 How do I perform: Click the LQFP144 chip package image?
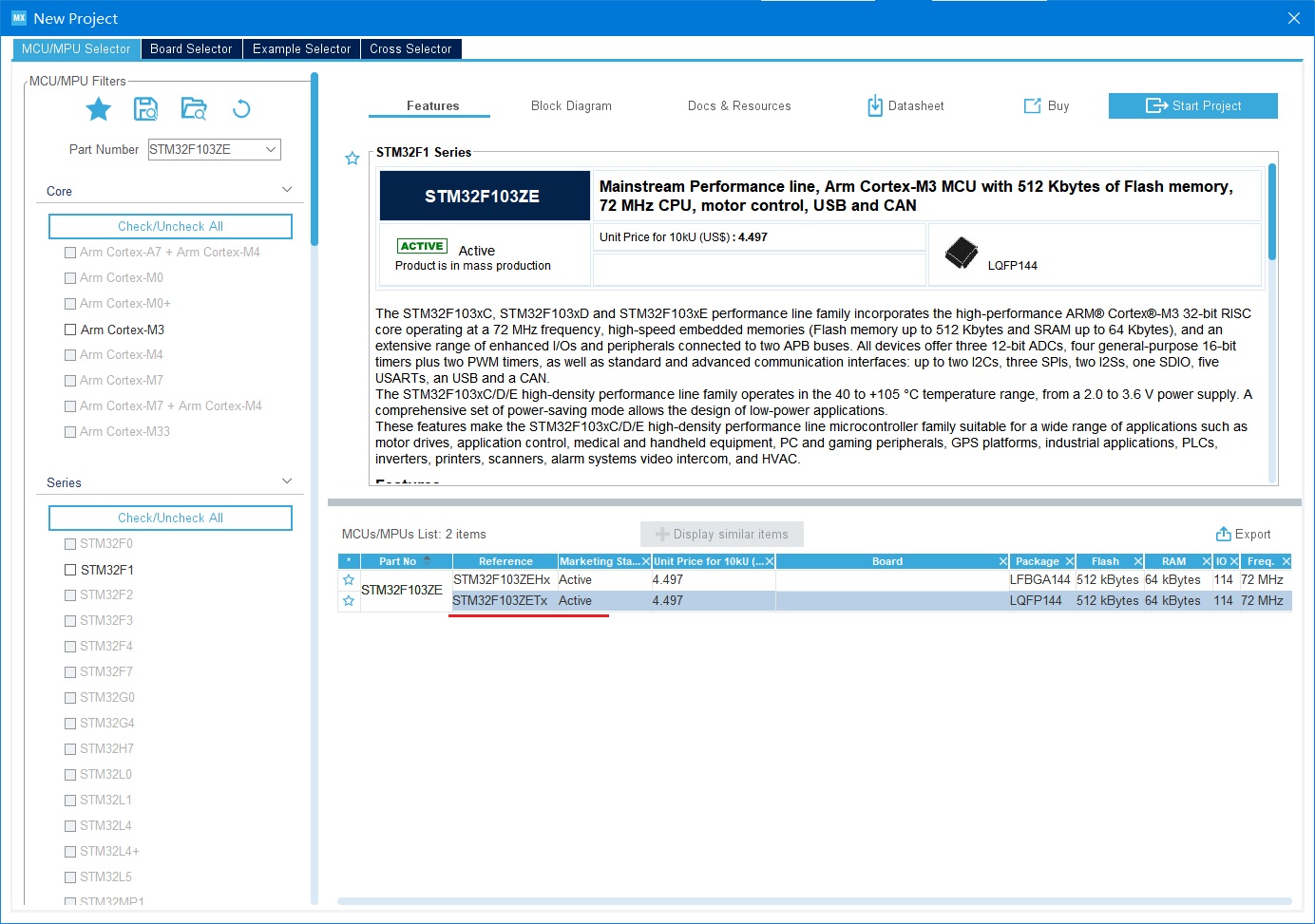[962, 253]
